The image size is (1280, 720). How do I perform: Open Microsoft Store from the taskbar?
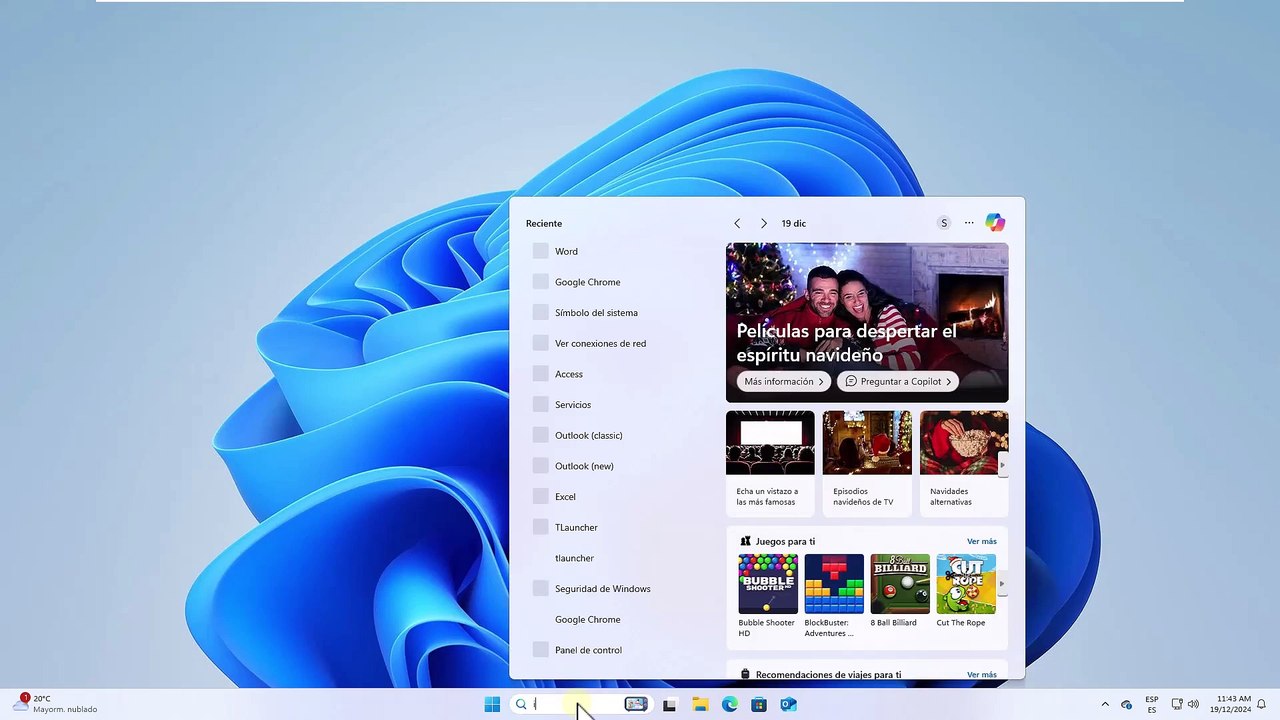point(759,704)
